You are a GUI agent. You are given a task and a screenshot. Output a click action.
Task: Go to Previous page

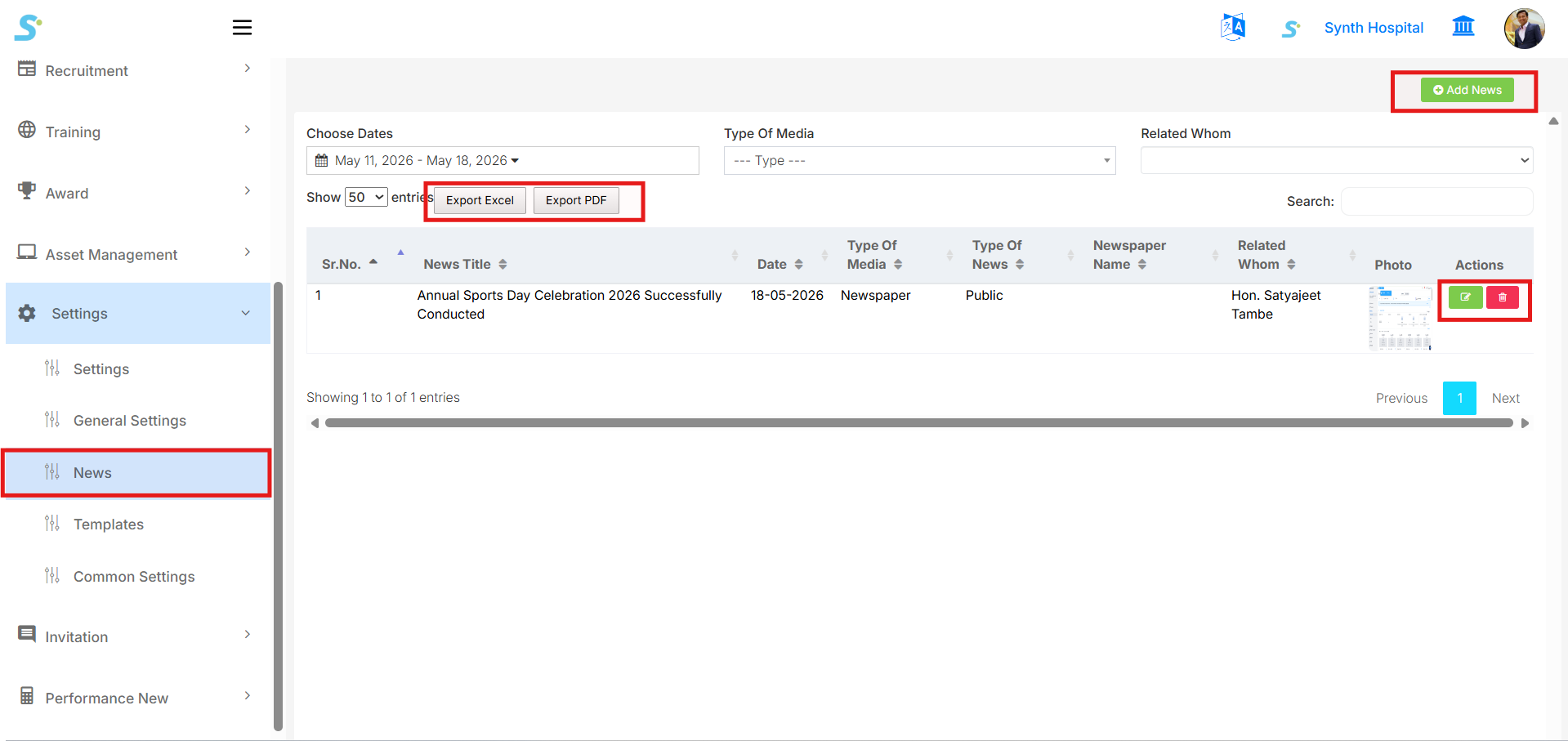1401,398
